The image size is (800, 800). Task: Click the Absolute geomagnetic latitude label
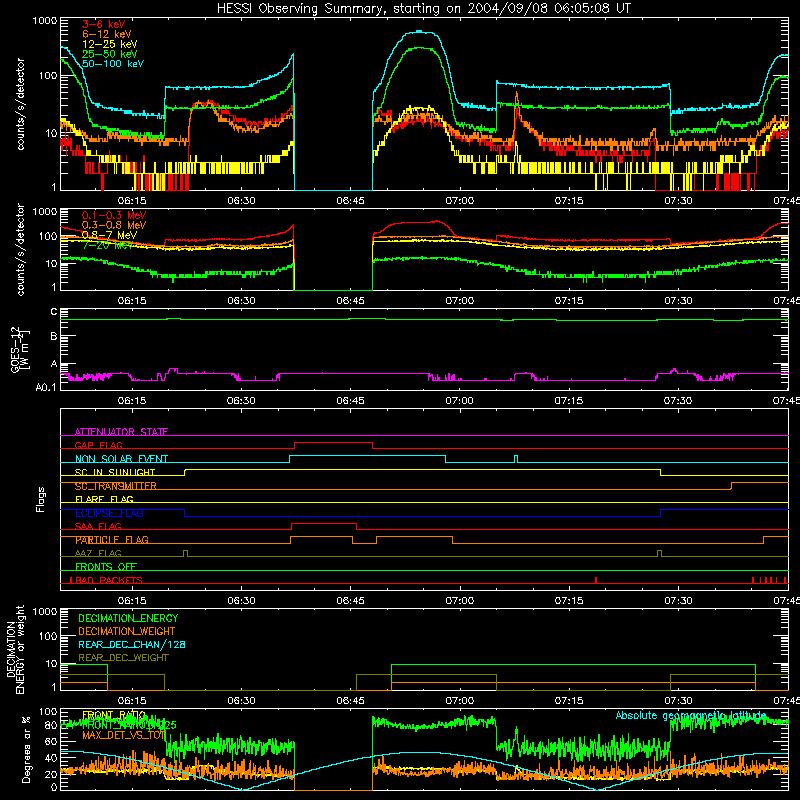(x=691, y=715)
